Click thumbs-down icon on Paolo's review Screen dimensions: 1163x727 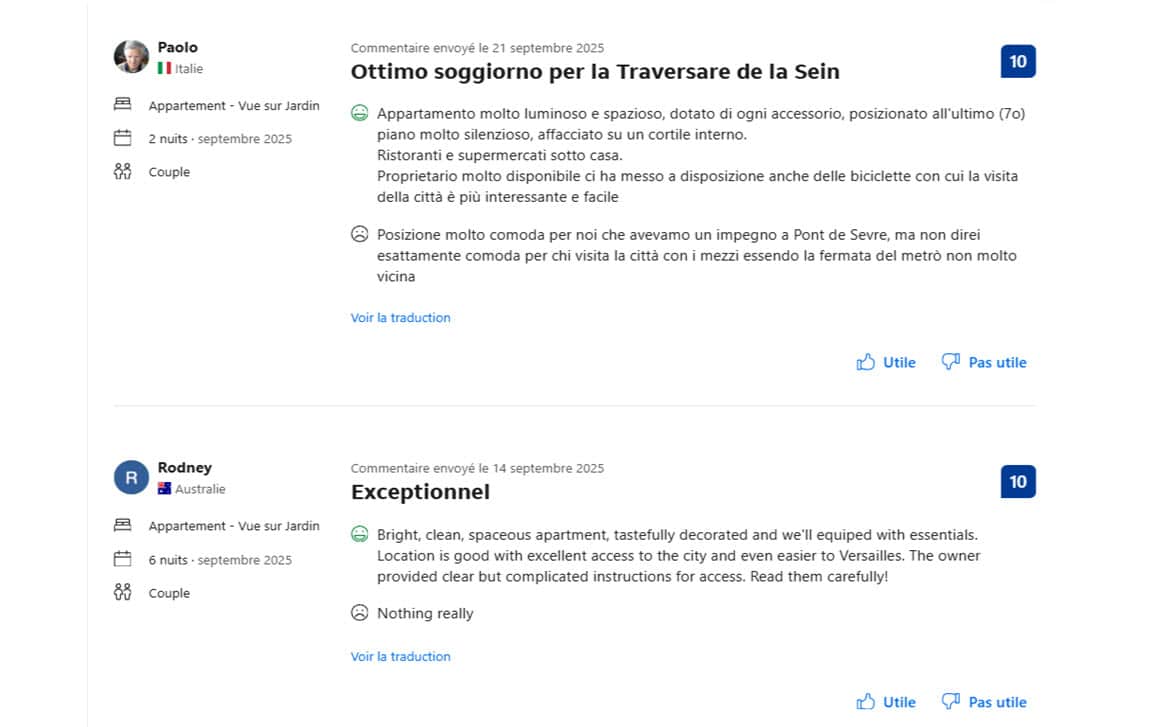point(951,362)
